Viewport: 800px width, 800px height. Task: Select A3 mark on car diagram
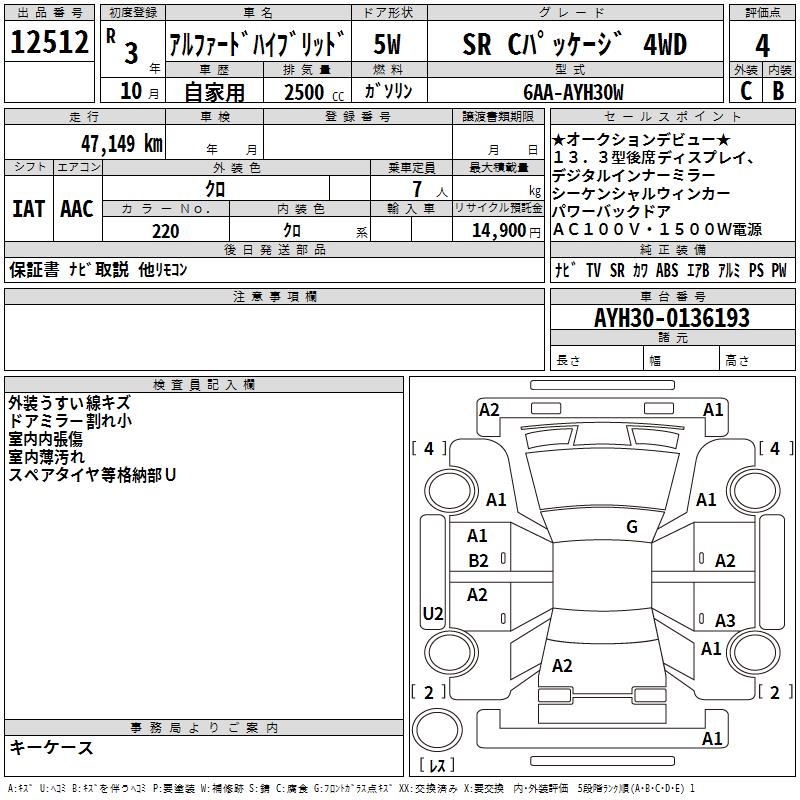tap(725, 620)
